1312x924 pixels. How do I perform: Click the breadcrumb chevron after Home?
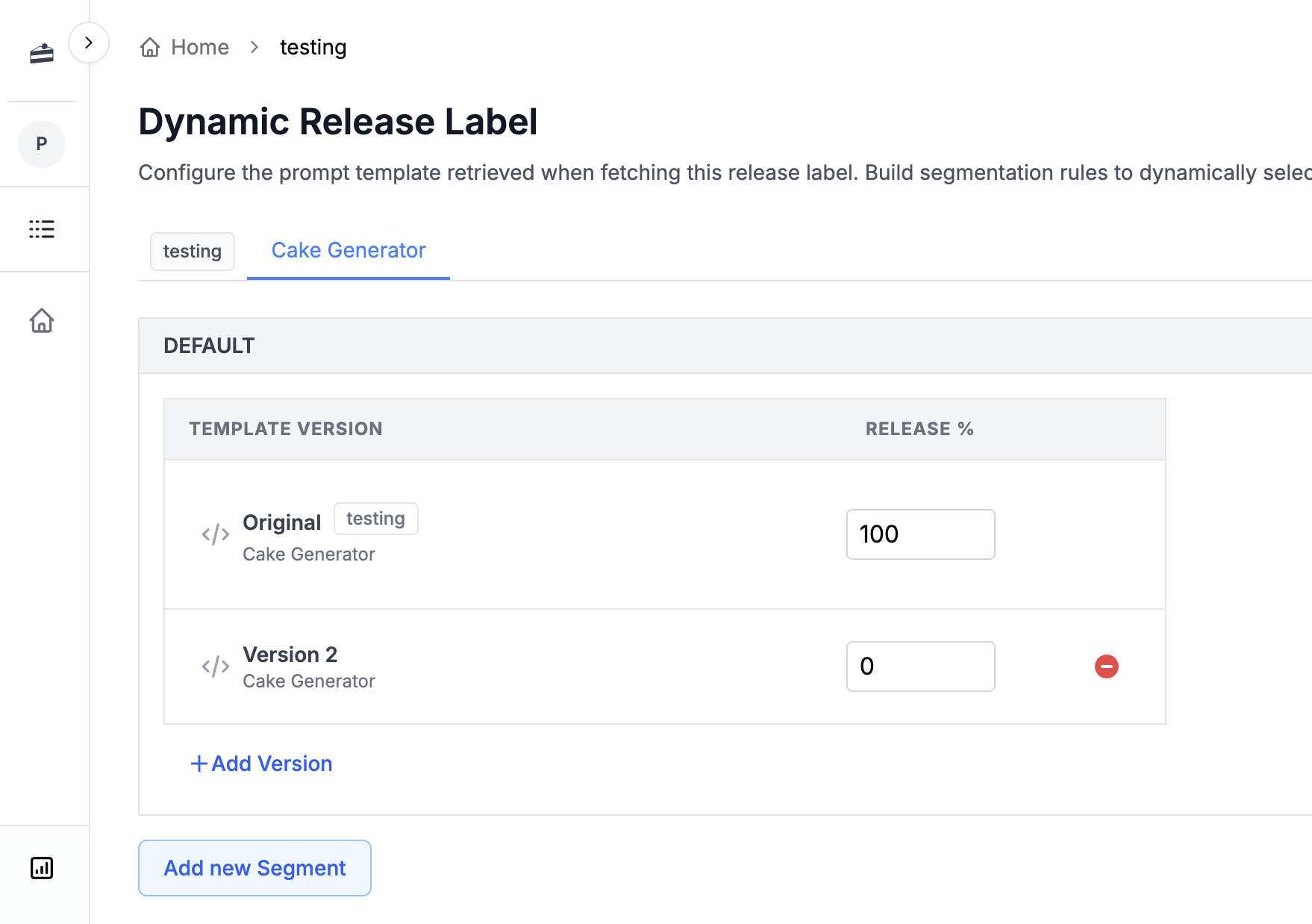click(254, 46)
